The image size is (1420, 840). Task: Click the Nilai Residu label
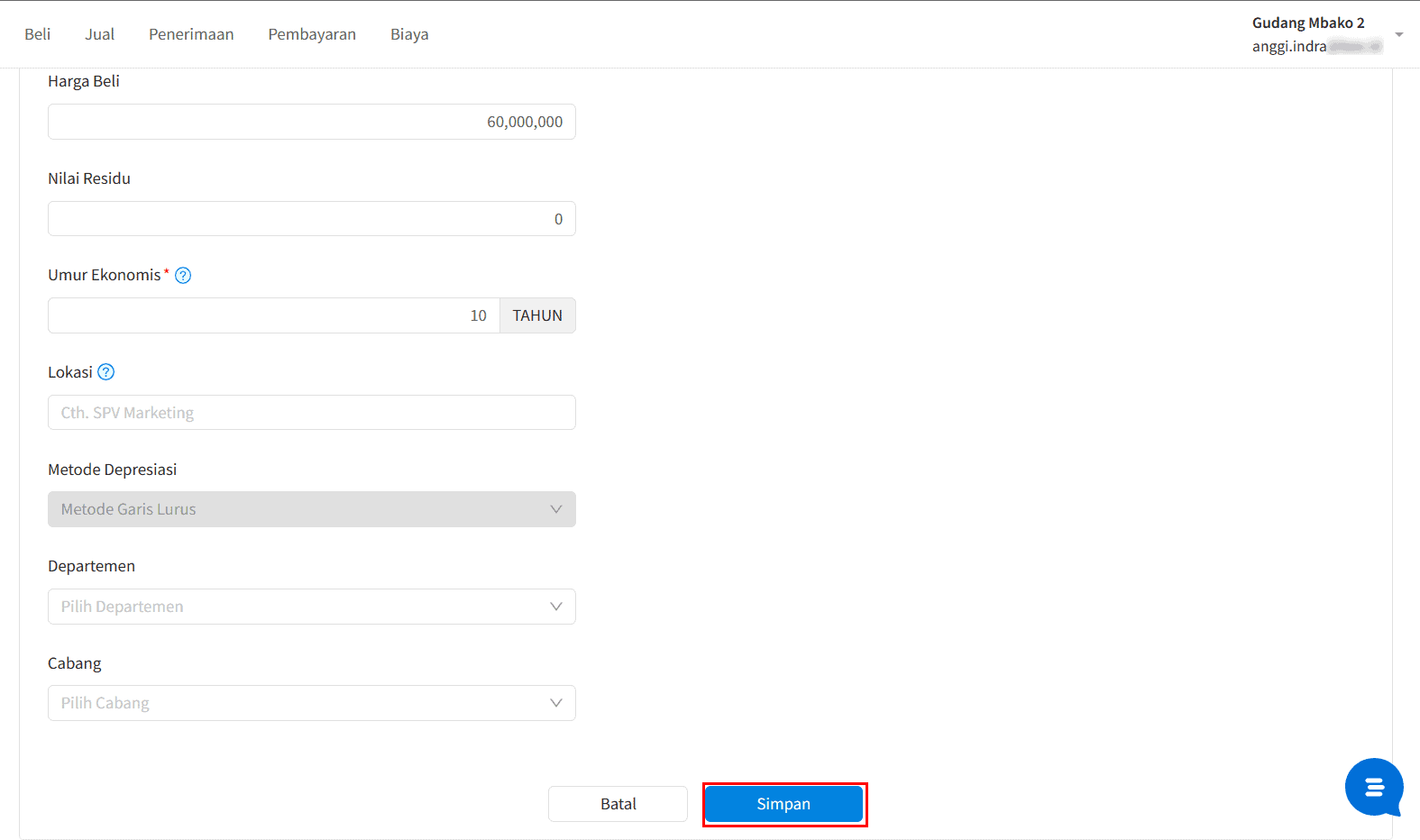(x=89, y=178)
